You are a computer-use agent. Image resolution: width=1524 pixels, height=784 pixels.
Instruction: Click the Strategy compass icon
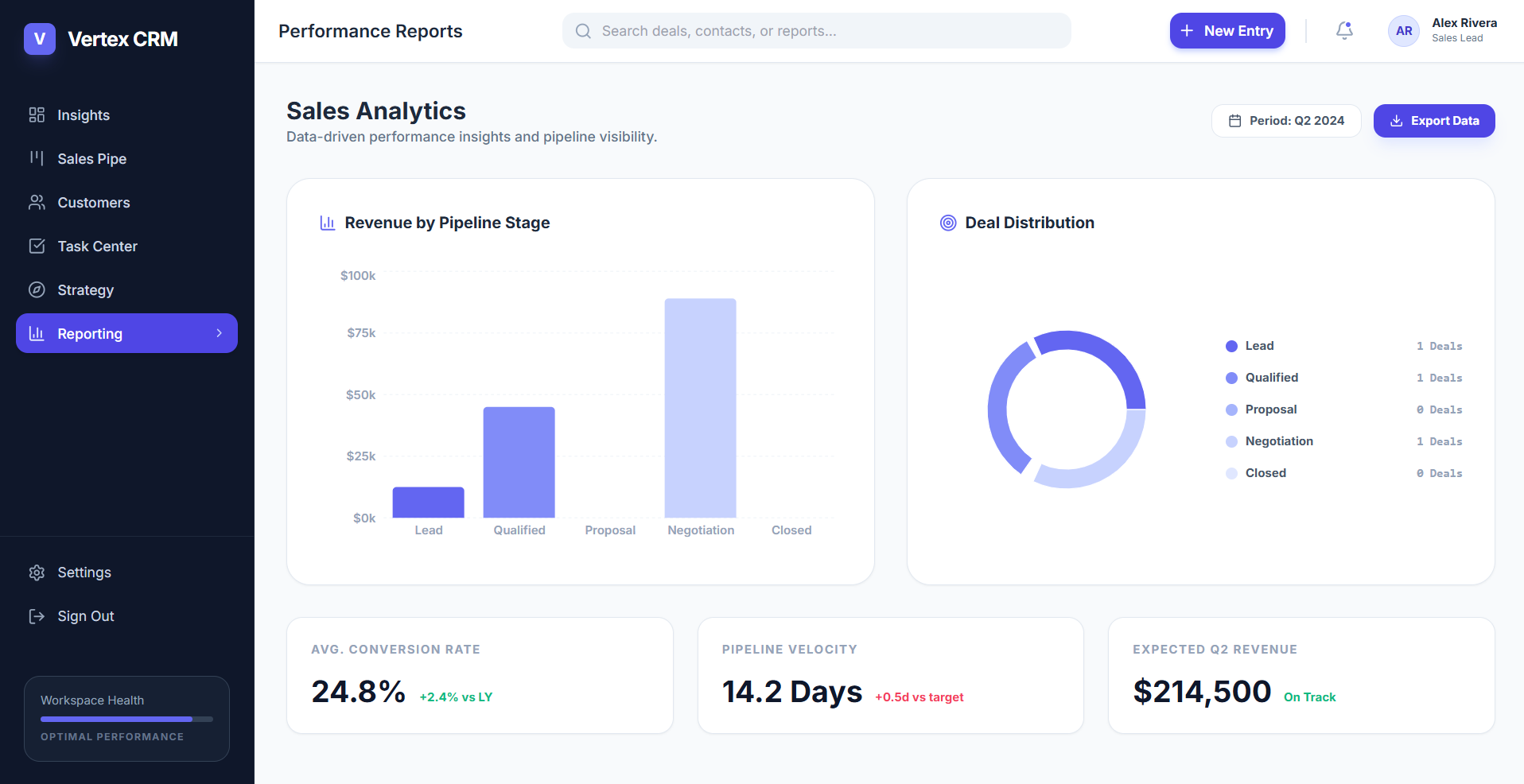tap(37, 290)
